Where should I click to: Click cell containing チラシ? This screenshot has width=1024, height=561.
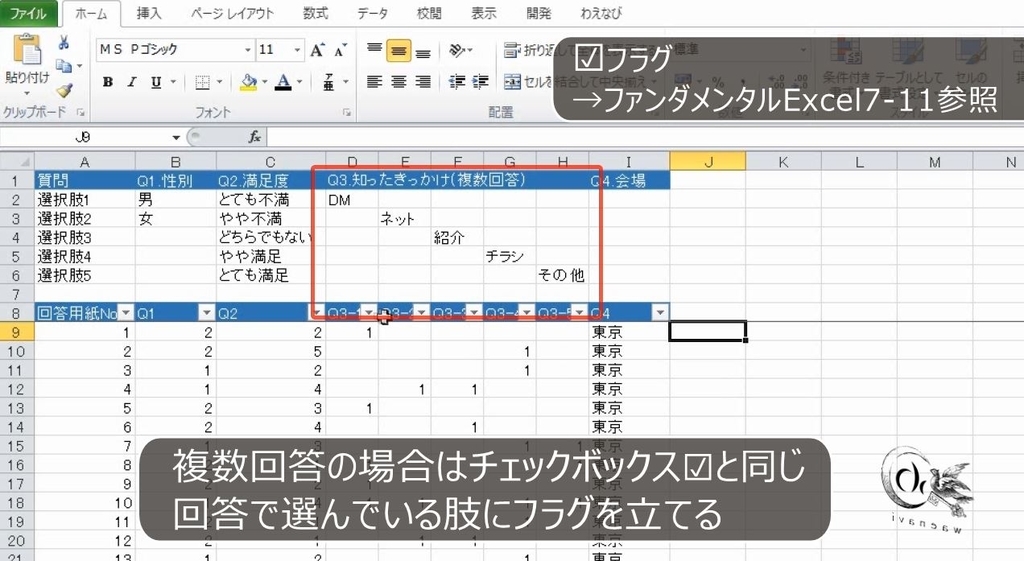[x=509, y=257]
